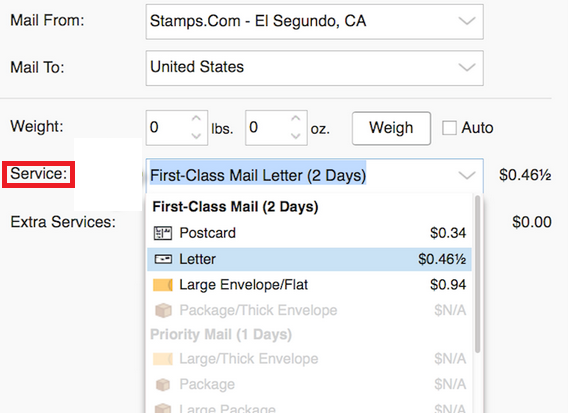Click the Postcard icon in service list
Screen dimensions: 568x413
(x=163, y=233)
